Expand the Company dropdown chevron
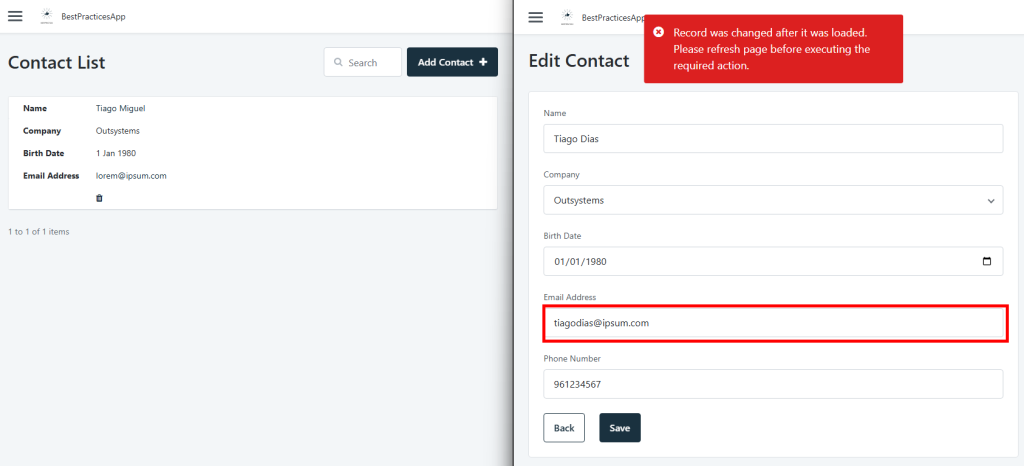The height and width of the screenshot is (466, 1024). click(x=991, y=200)
